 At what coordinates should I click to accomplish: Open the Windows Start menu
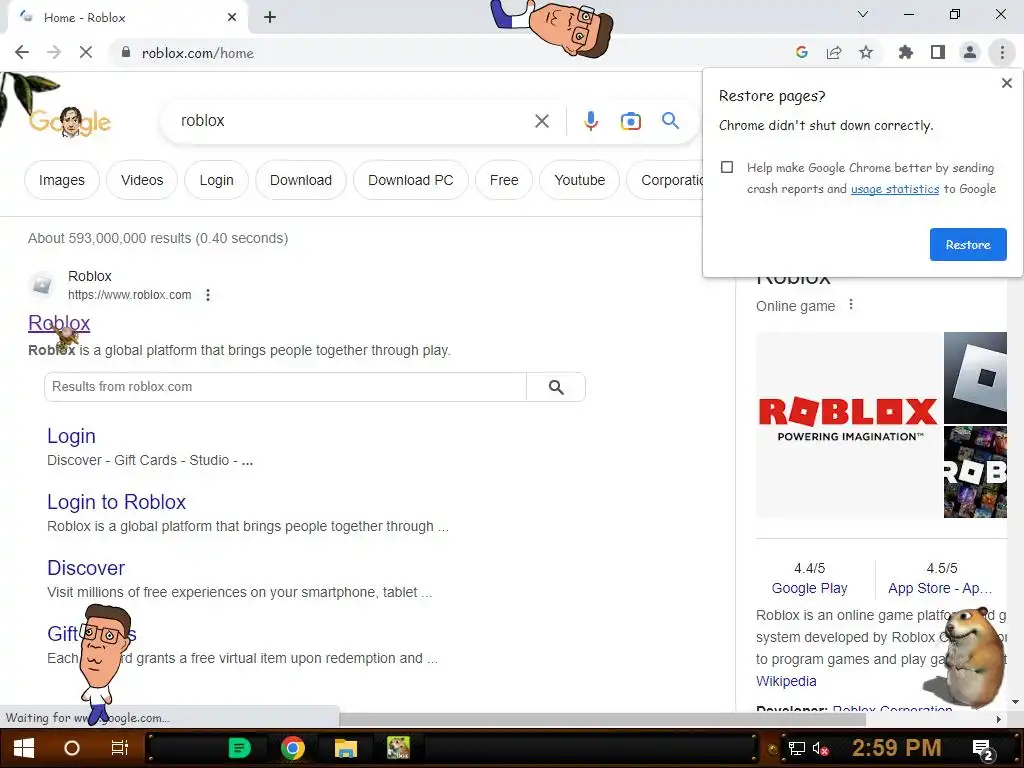point(24,748)
